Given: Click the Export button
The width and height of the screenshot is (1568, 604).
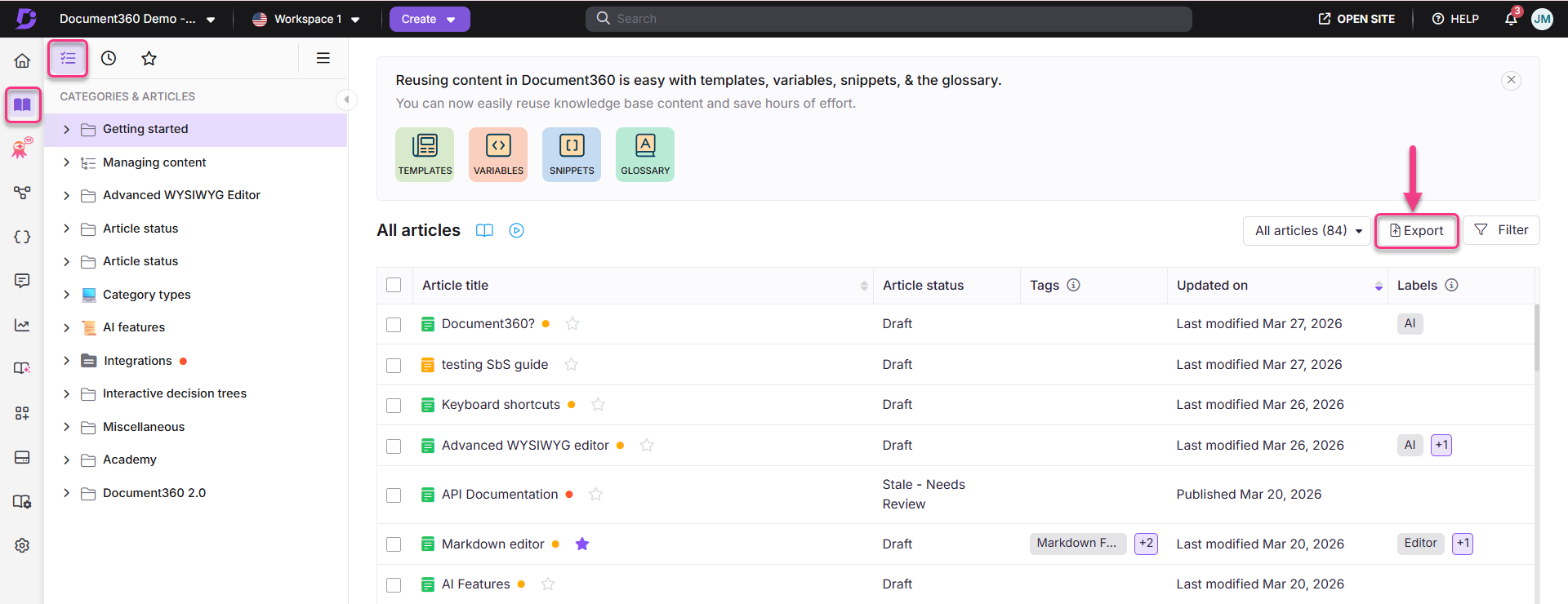Looking at the screenshot, I should 1417,231.
